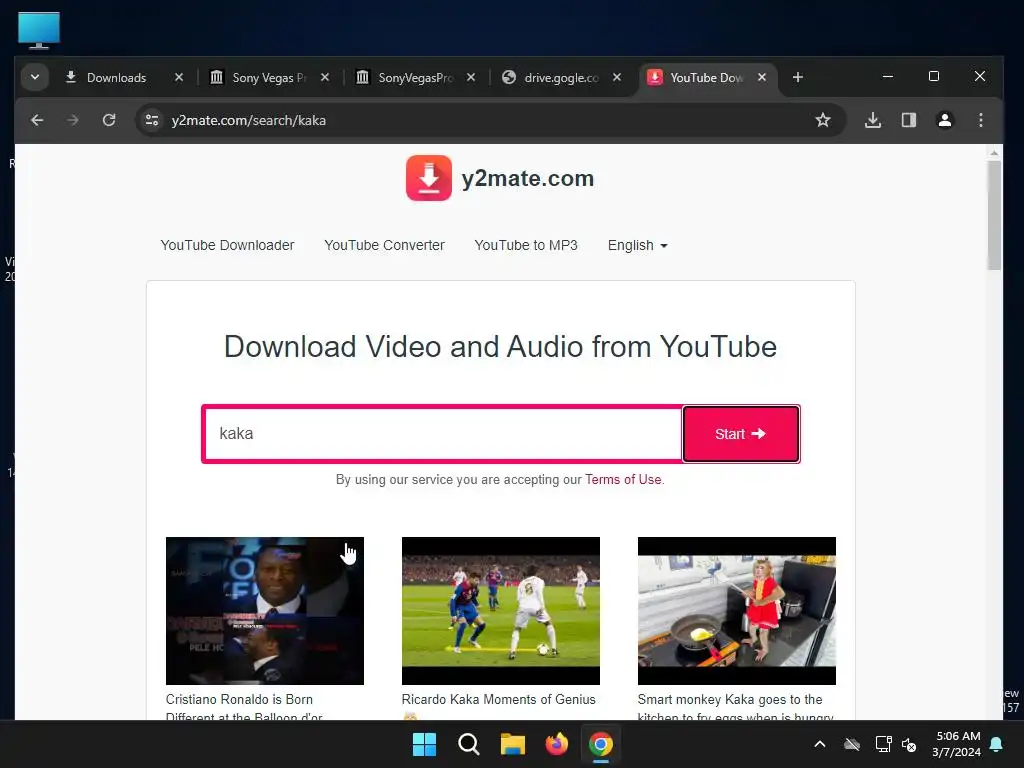Expand the English language dropdown

tap(637, 245)
